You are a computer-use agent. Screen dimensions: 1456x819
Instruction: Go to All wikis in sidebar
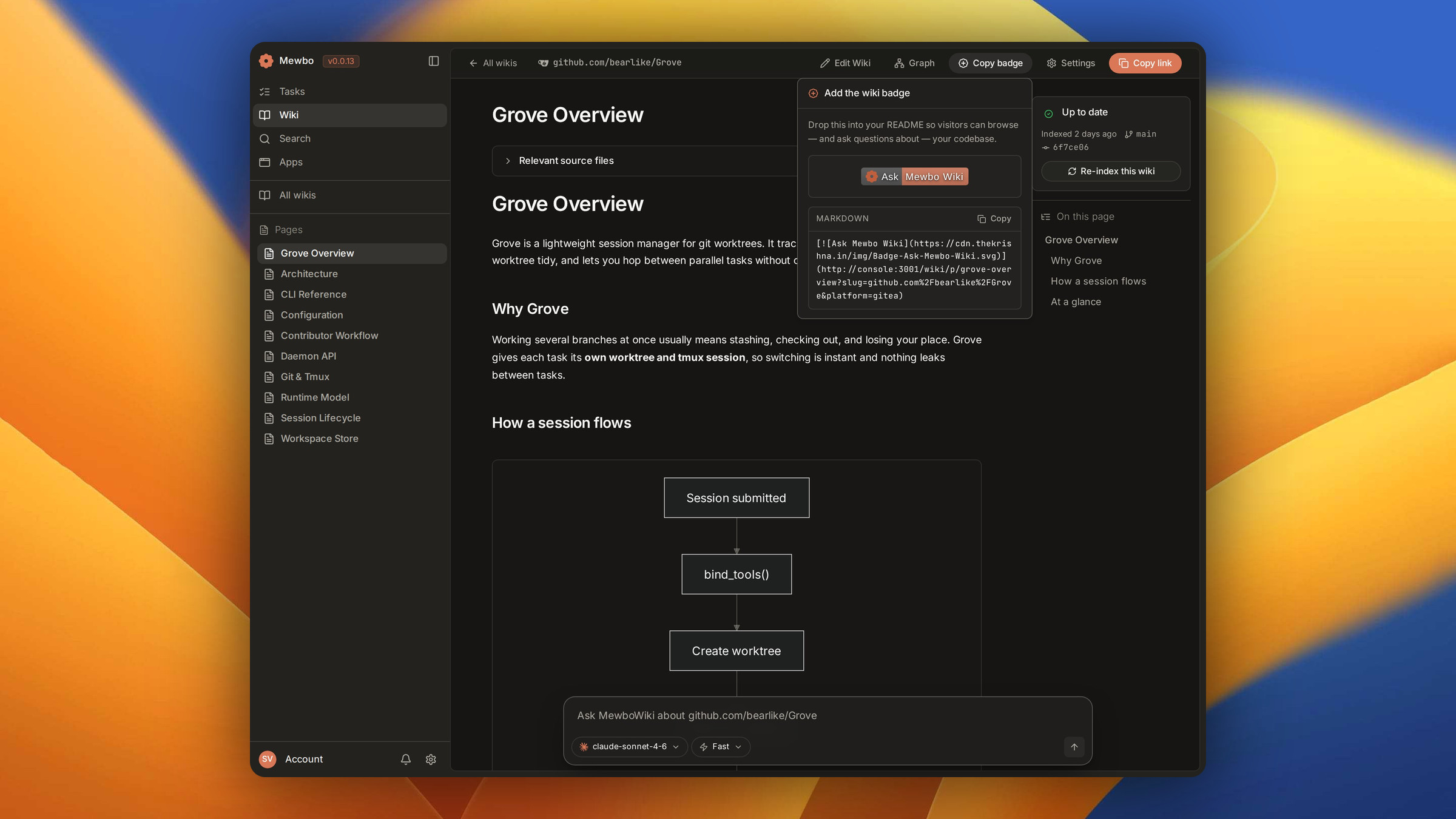pos(349,195)
